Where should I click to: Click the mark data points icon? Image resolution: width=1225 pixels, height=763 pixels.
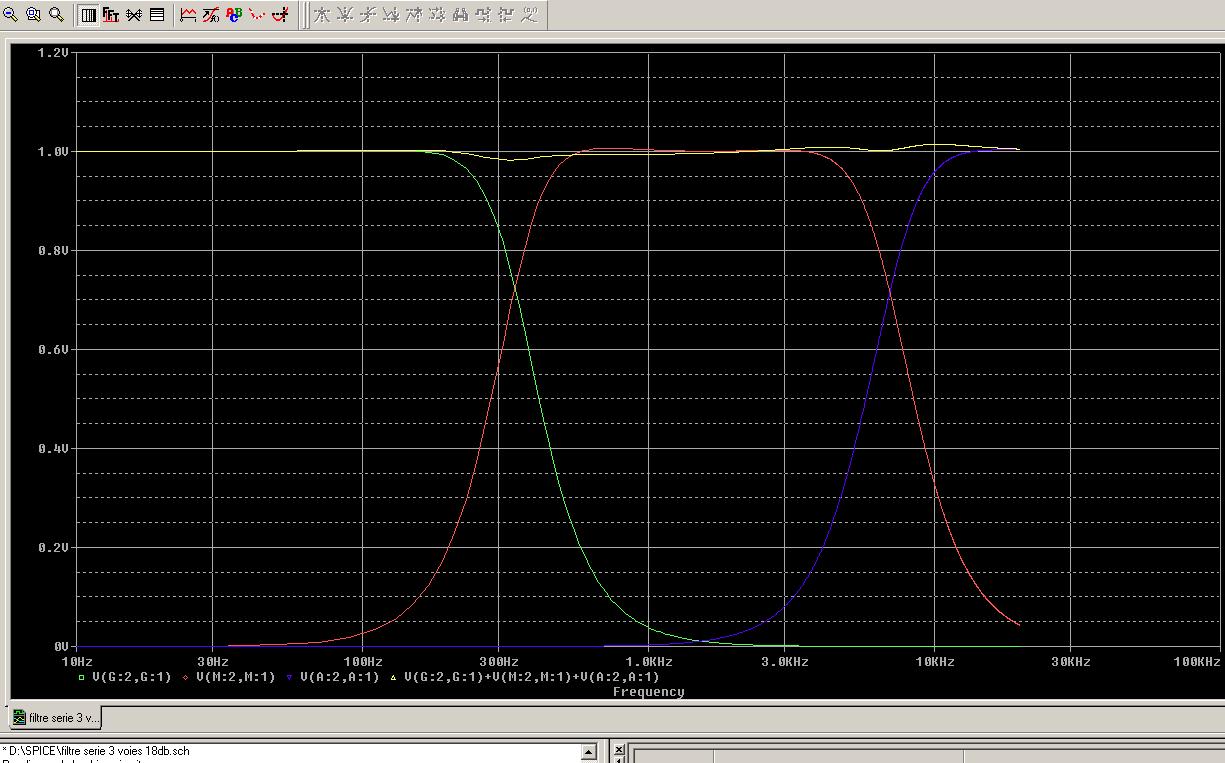click(257, 15)
